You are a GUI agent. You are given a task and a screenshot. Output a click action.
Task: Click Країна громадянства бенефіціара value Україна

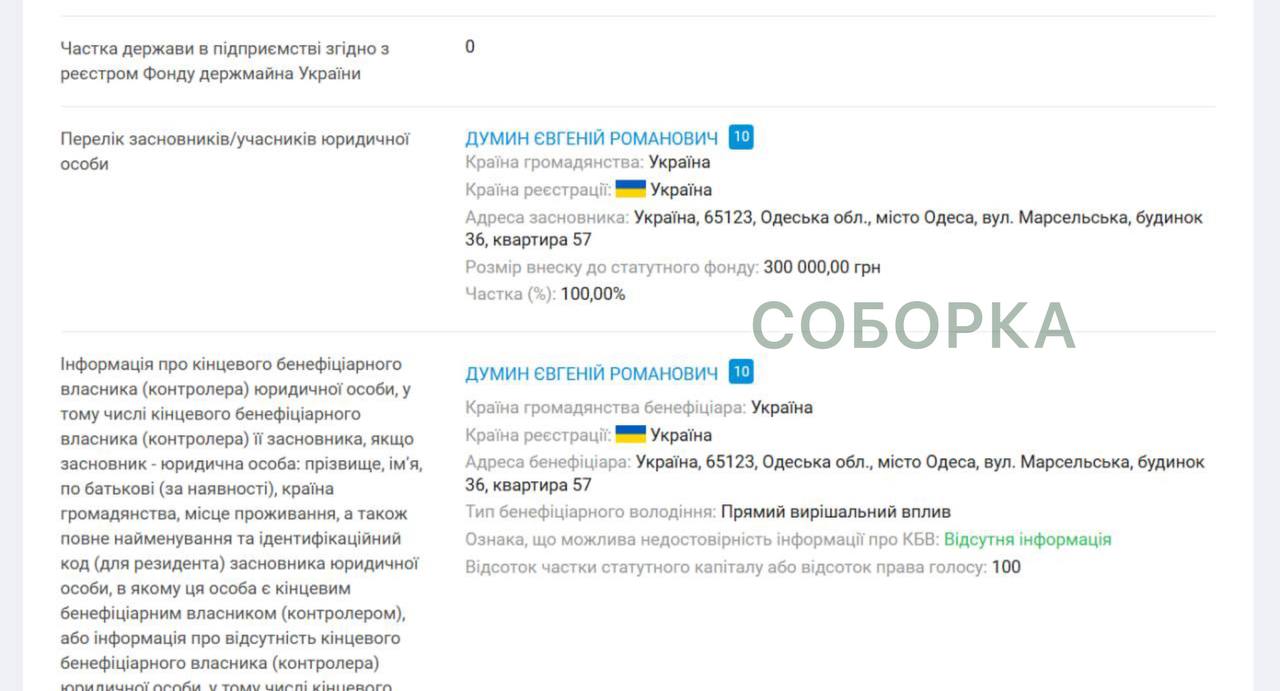pos(781,407)
